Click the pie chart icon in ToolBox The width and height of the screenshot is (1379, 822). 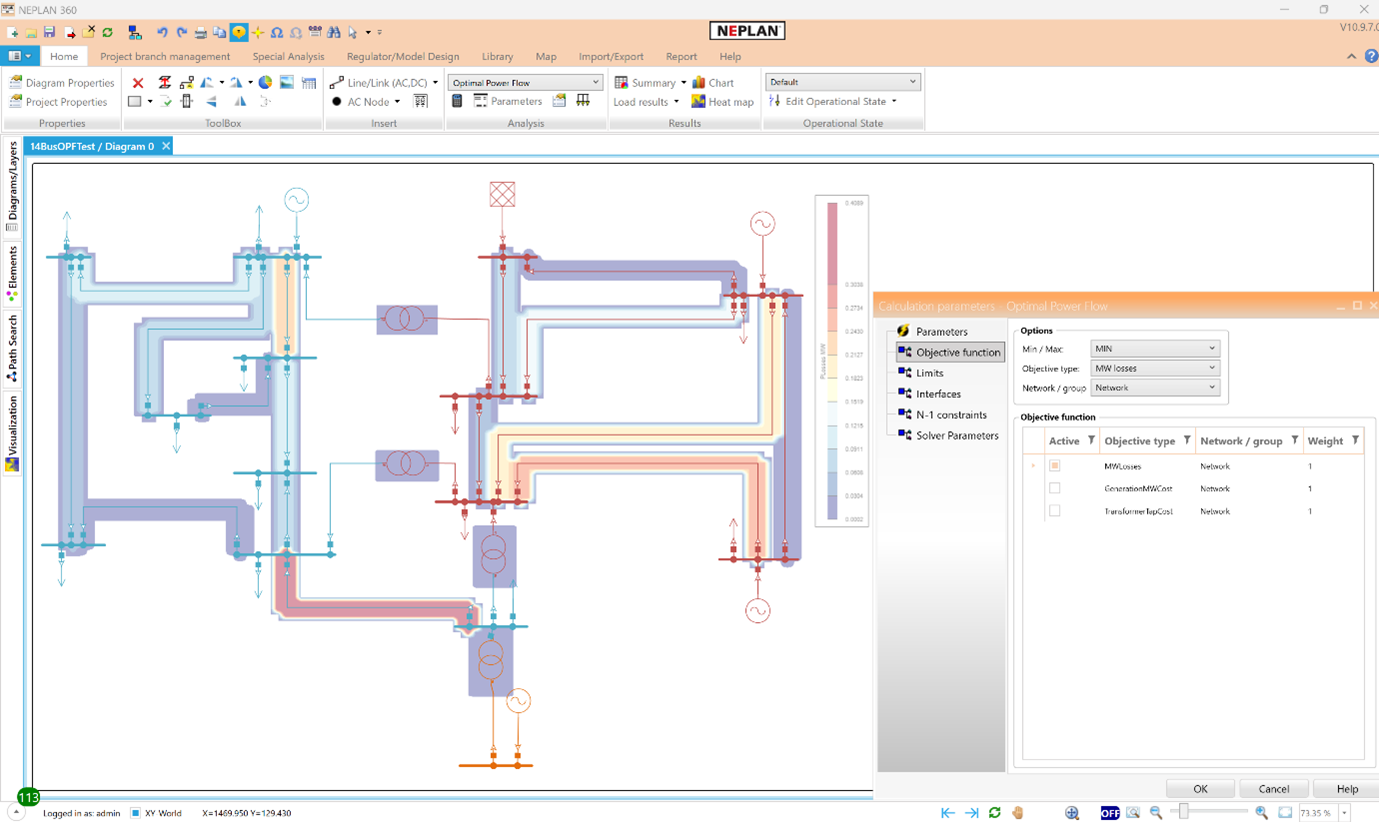265,83
